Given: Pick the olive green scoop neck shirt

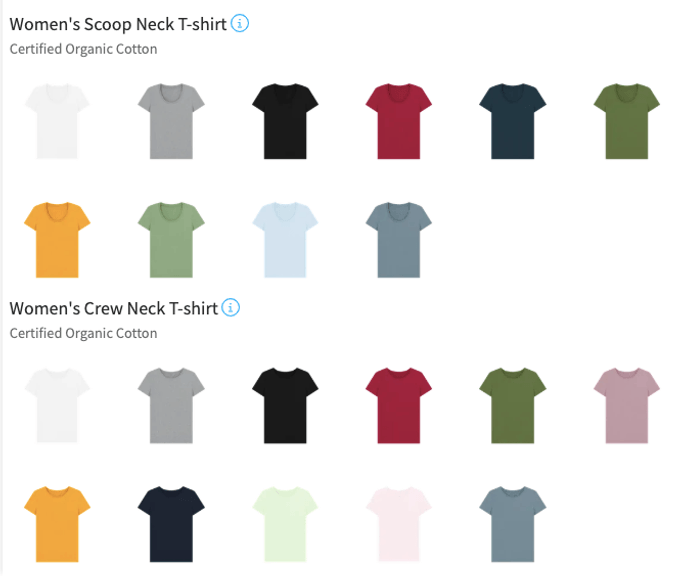Looking at the screenshot, I should click(627, 121).
